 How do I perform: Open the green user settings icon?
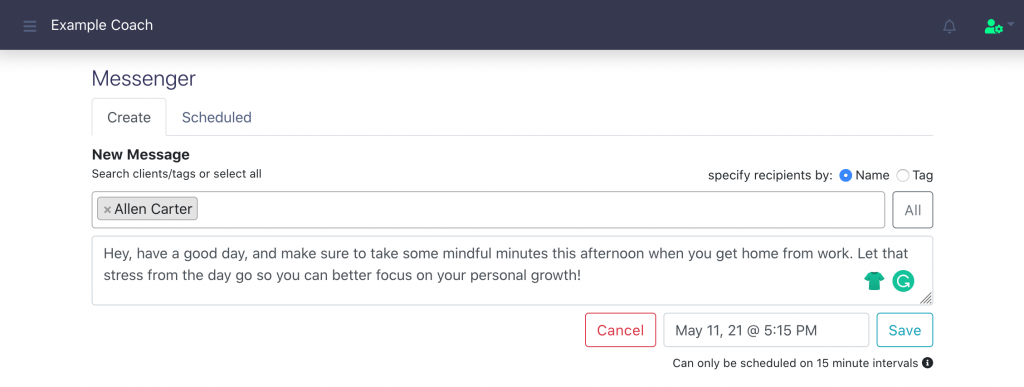(x=993, y=27)
